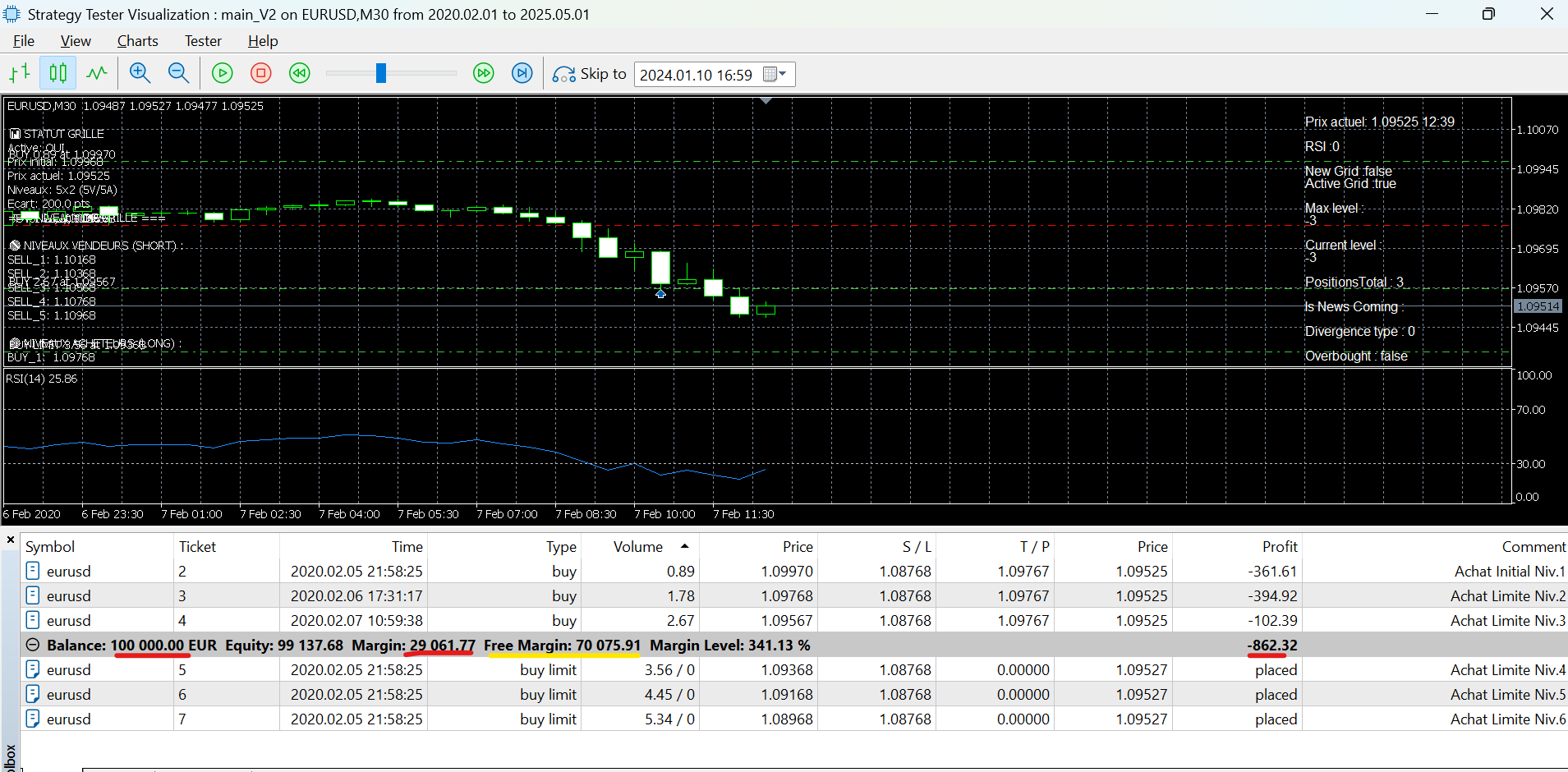Select the buy position with ticket 3

[x=182, y=596]
